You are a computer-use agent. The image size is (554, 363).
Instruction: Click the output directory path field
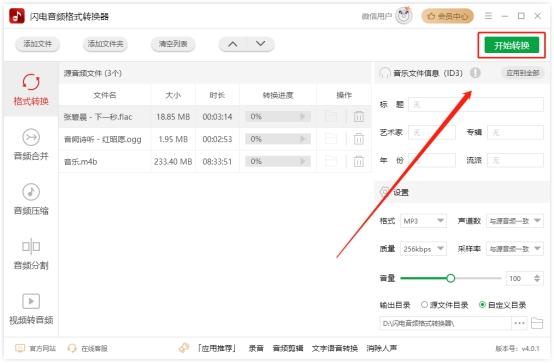pyautogui.click(x=445, y=323)
